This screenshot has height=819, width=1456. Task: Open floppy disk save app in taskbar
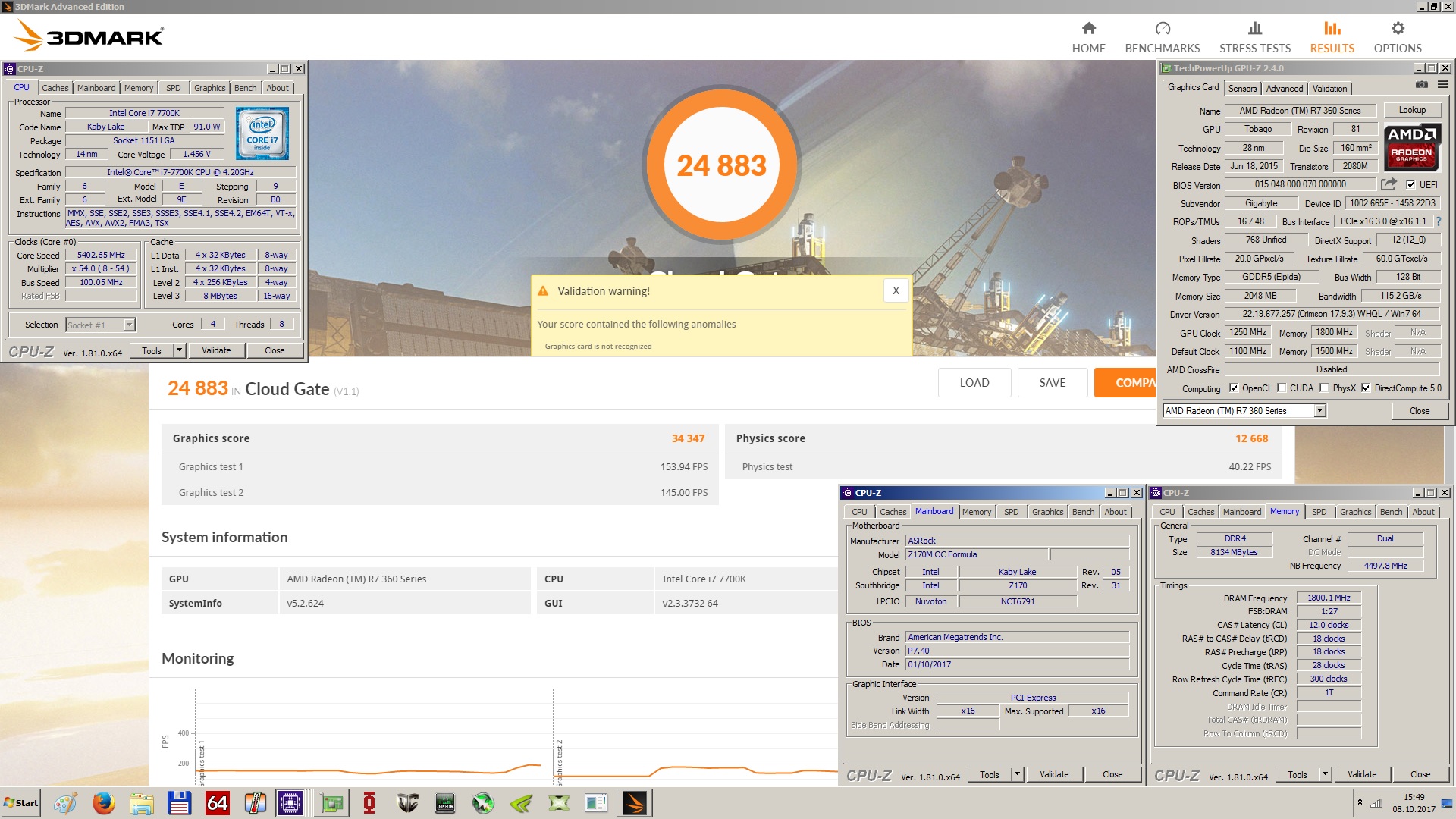click(x=180, y=803)
